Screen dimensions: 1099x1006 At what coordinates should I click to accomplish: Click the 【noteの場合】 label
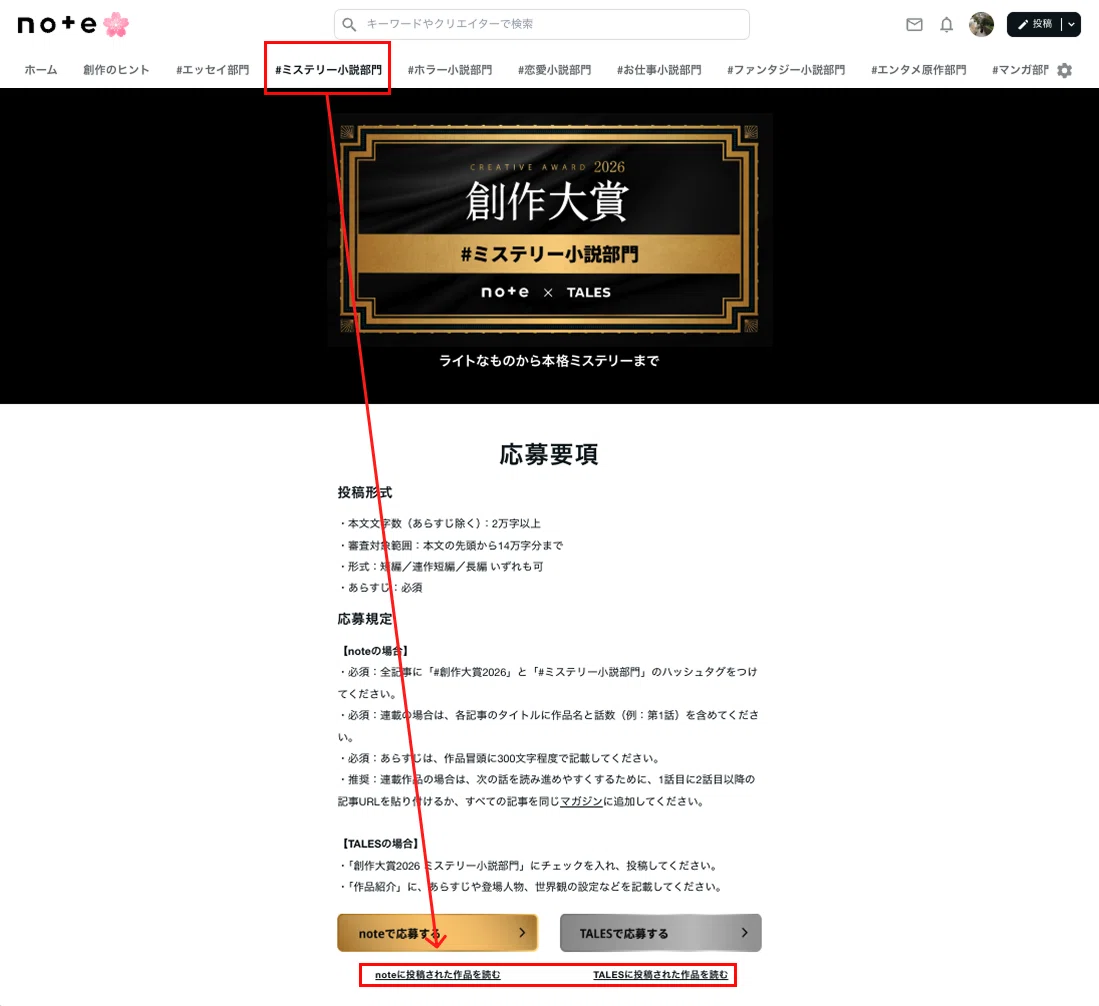[x=375, y=651]
